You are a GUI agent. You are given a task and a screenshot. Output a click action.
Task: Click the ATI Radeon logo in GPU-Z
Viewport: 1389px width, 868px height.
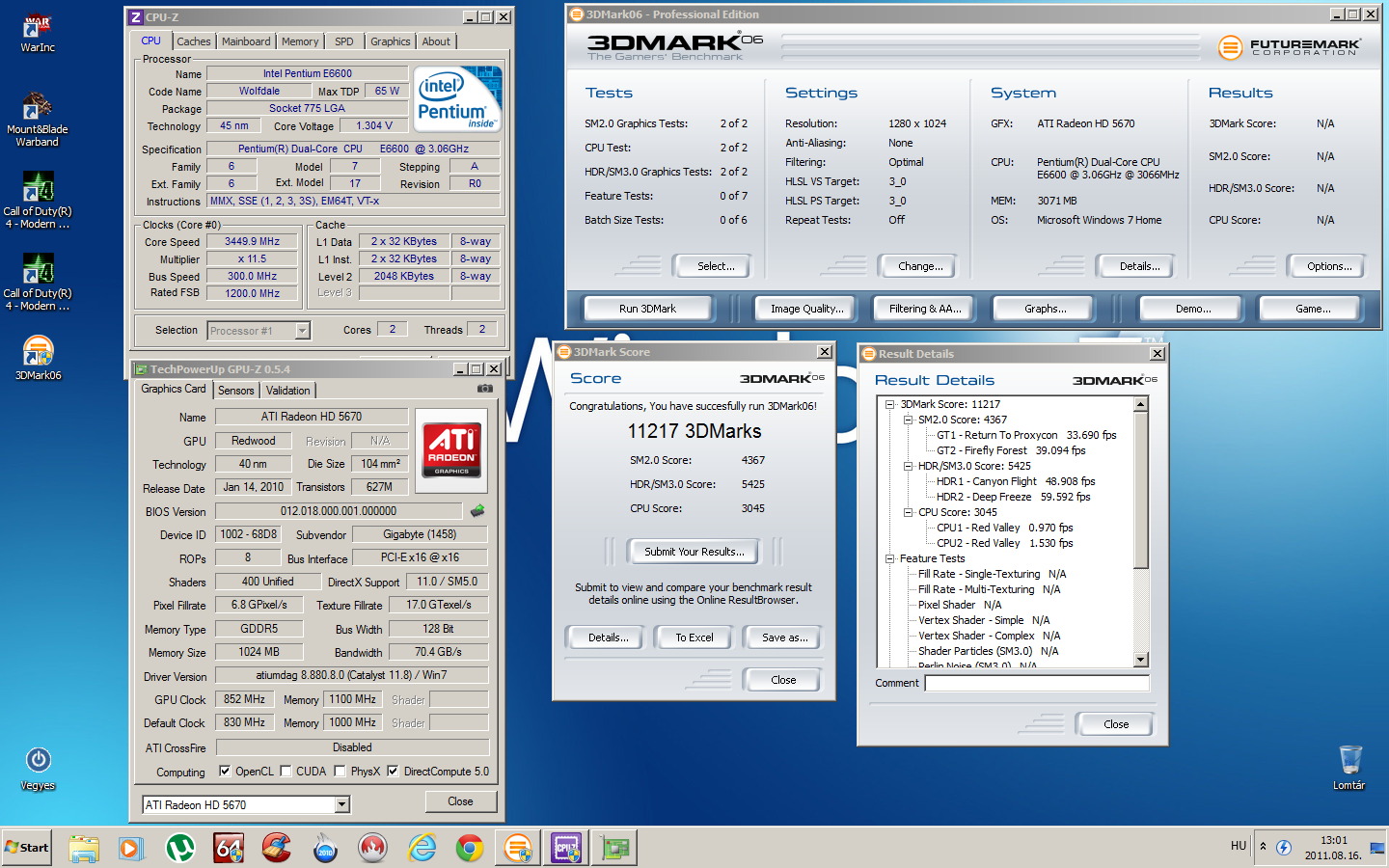click(451, 449)
